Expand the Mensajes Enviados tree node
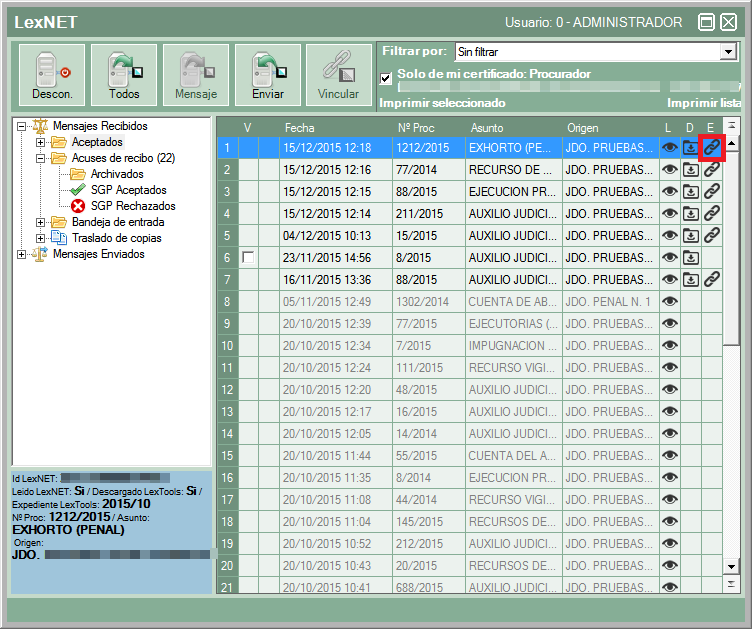 pos(22,254)
